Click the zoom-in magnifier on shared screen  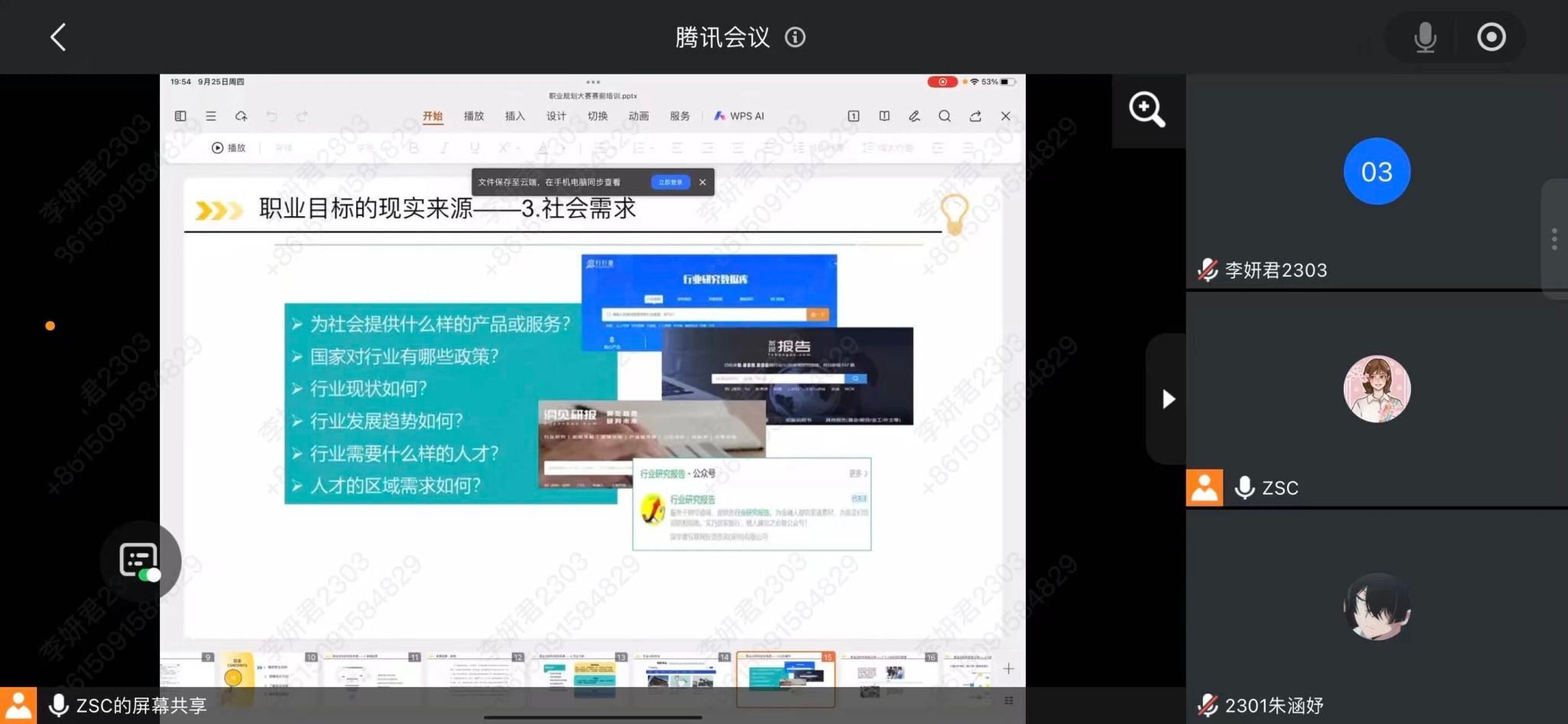coord(1146,110)
